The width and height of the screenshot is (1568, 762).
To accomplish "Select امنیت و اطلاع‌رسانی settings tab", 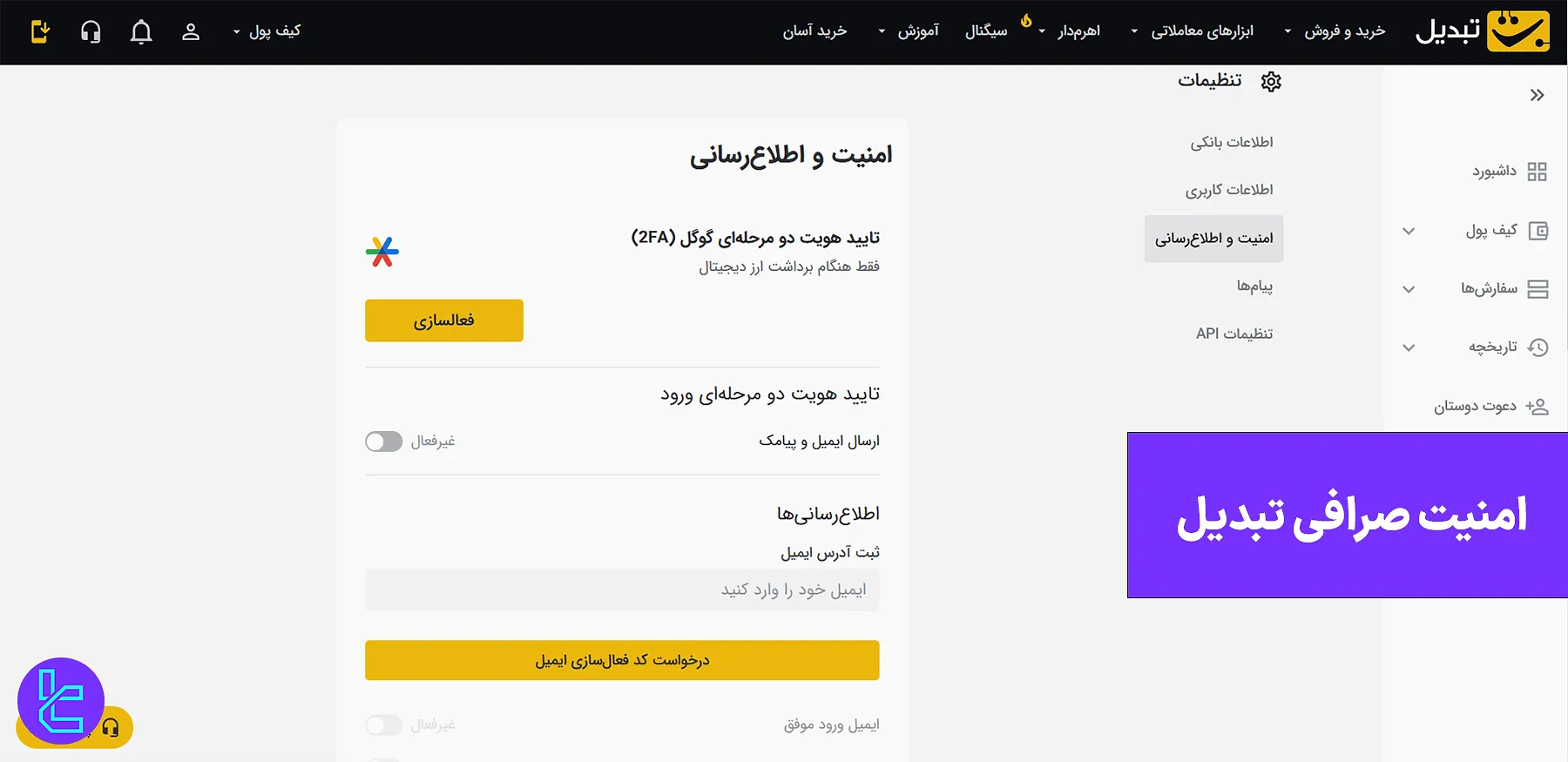I will pos(1213,239).
